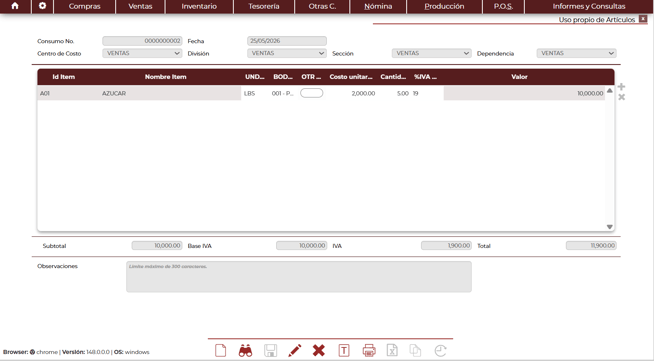Click the Consumo No. field

[x=142, y=41]
